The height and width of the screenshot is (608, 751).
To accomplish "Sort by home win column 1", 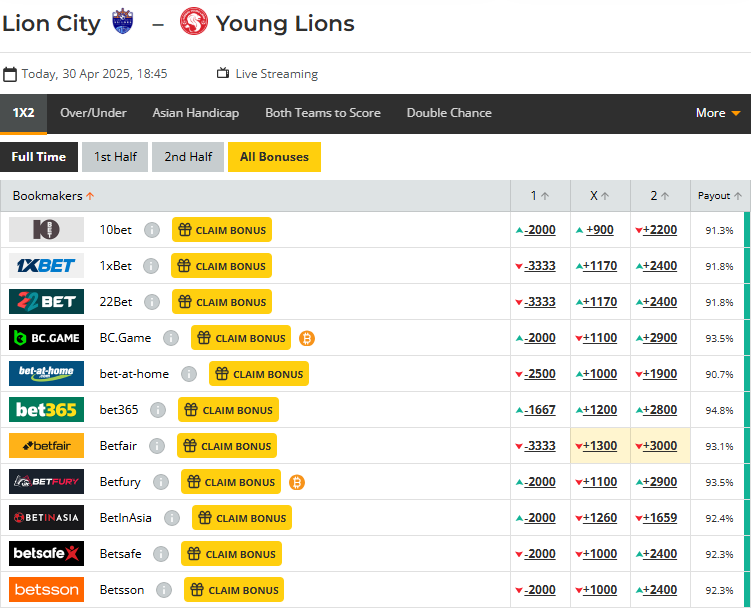I will pyautogui.click(x=540, y=195).
